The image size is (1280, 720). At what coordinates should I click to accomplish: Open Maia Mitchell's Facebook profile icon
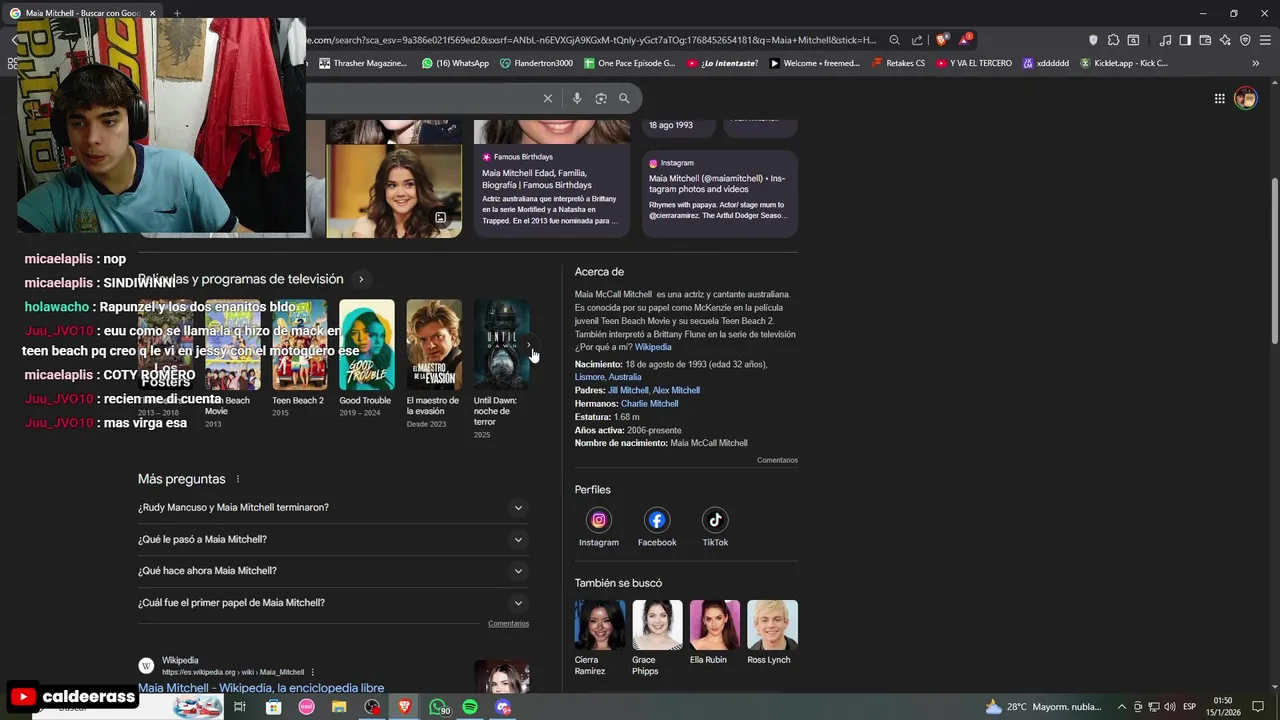657,520
